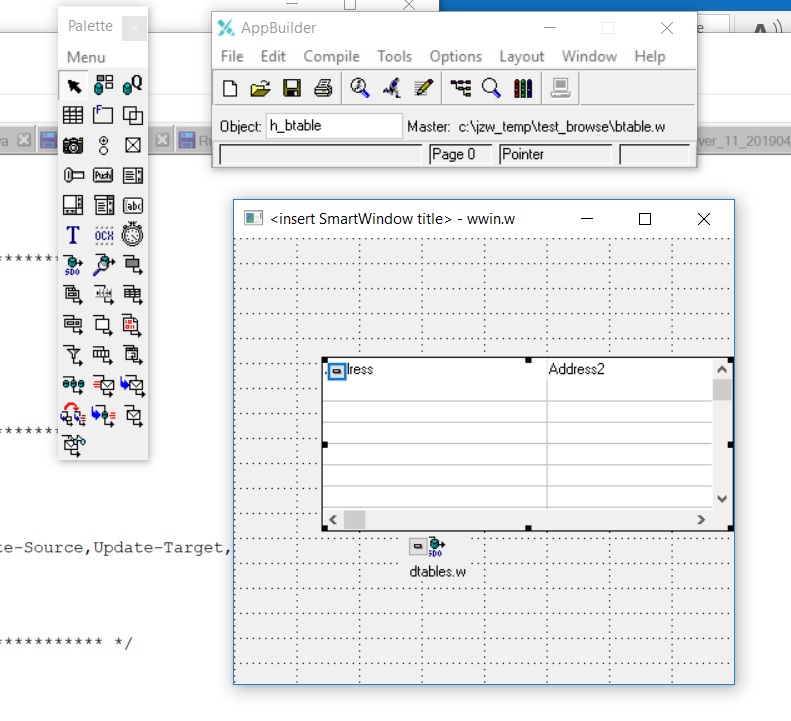Screen dimensions: 791x721
Task: Open the List Objects tree icon
Action: (x=461, y=88)
